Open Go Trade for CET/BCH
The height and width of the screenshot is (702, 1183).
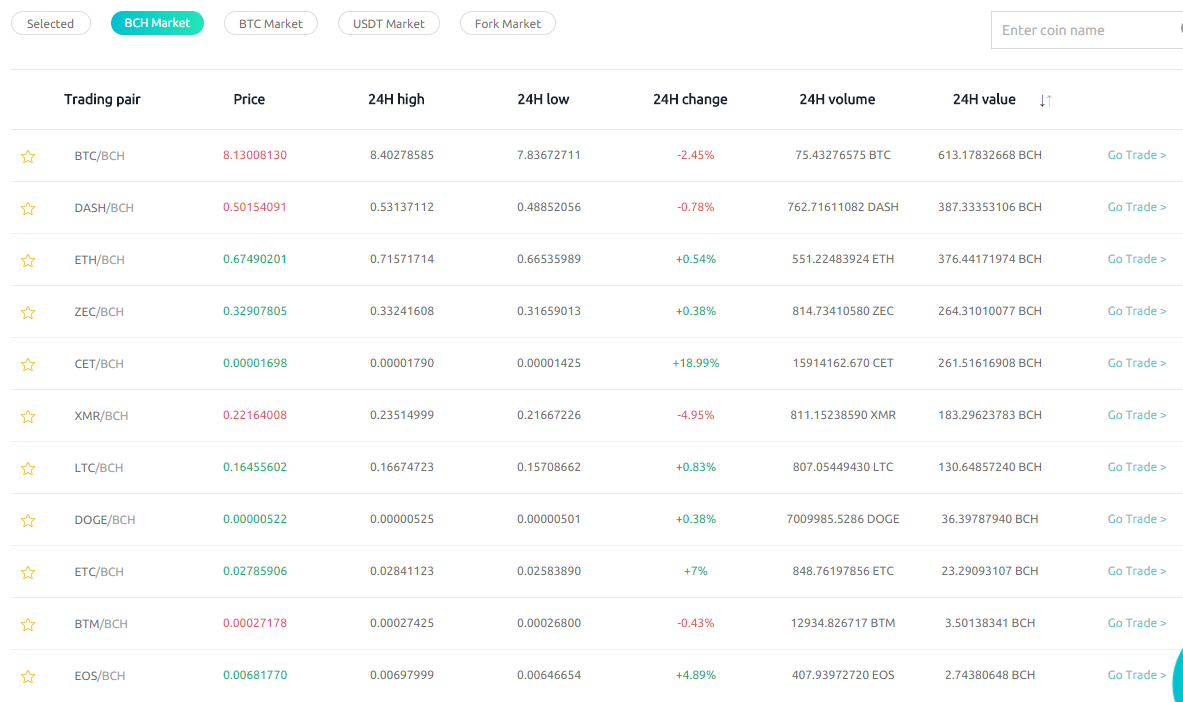pos(1136,363)
